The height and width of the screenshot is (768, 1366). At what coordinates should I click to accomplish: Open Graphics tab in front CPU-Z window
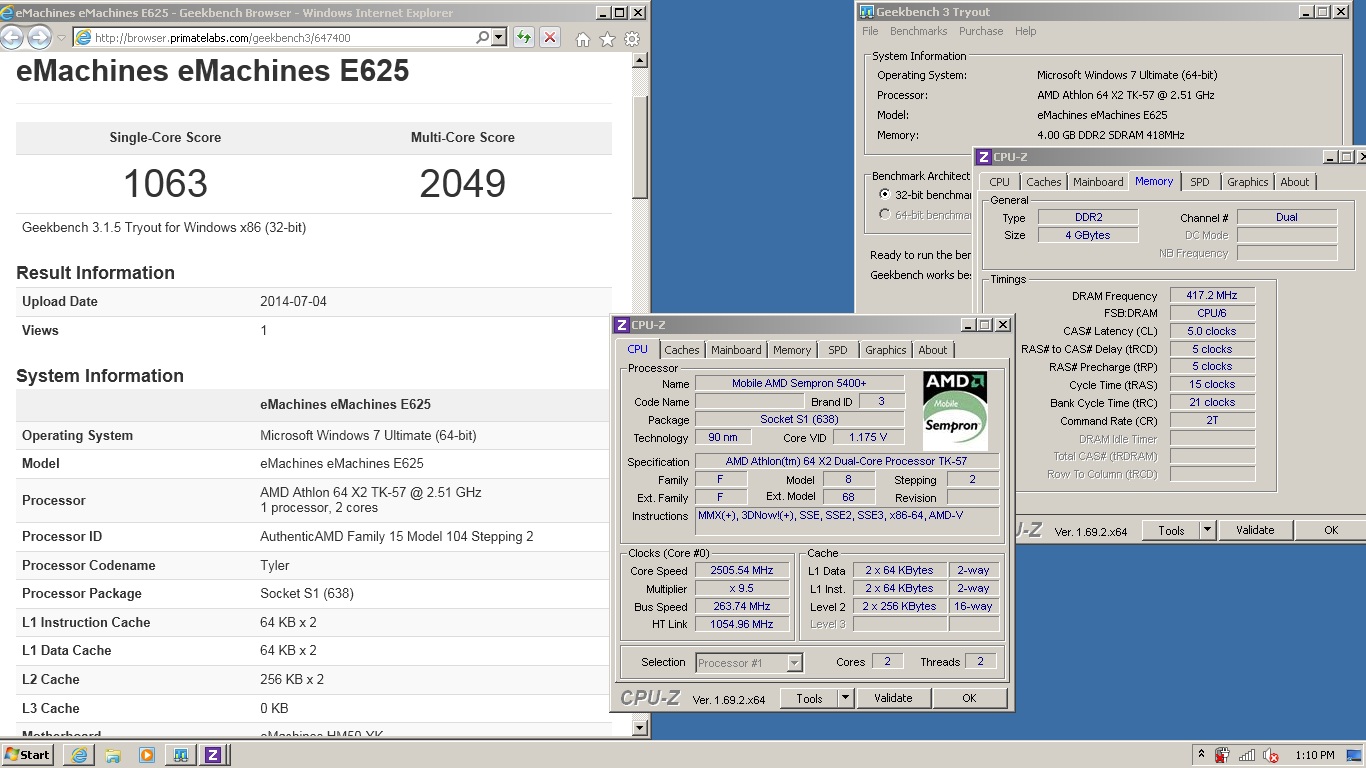(885, 350)
